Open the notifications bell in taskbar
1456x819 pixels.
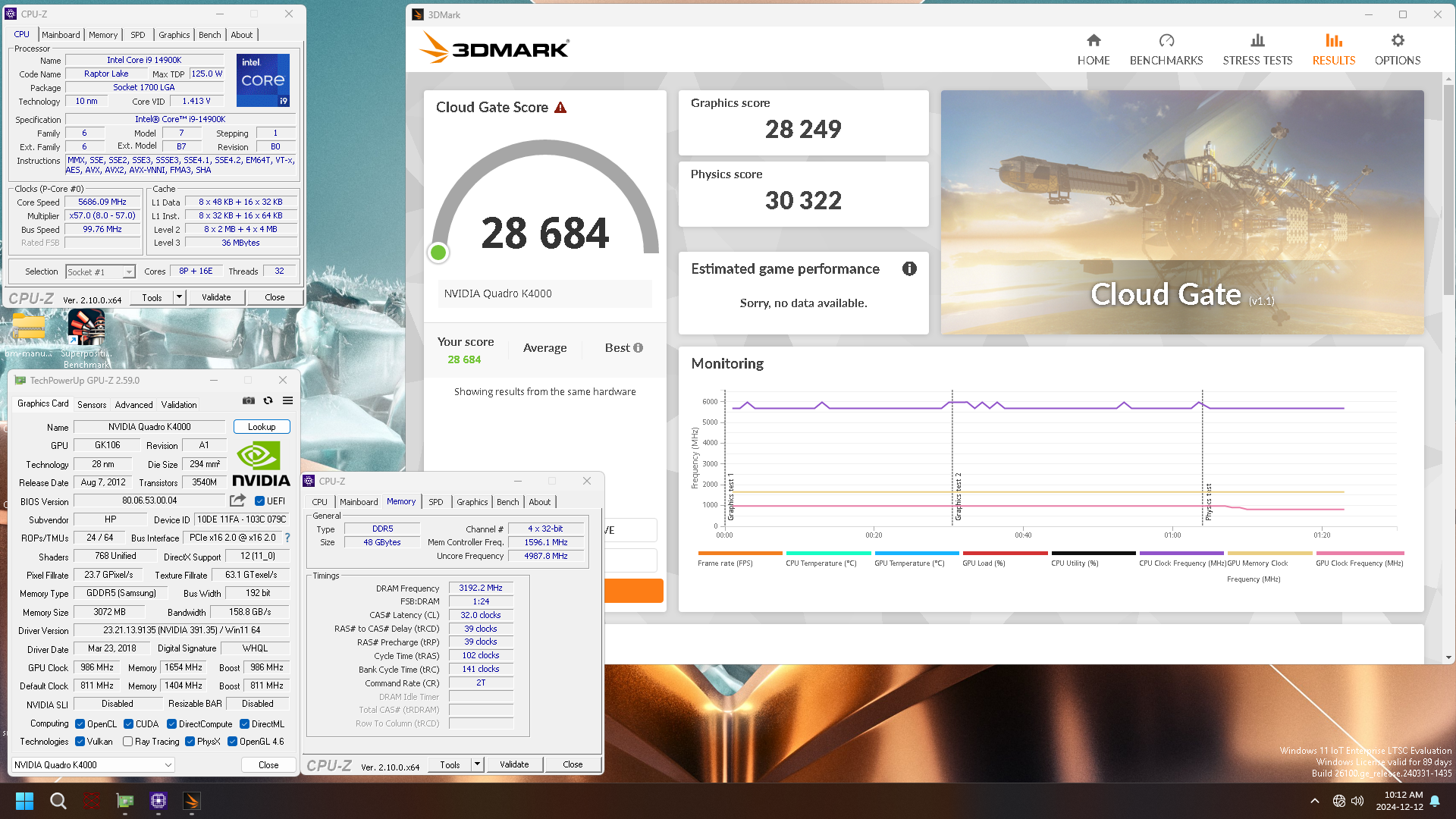click(x=1435, y=801)
